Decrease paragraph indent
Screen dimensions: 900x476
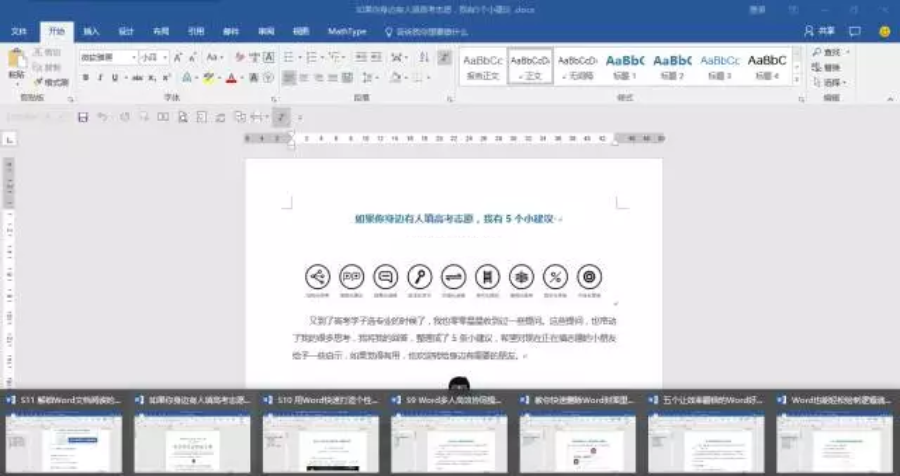click(x=361, y=57)
